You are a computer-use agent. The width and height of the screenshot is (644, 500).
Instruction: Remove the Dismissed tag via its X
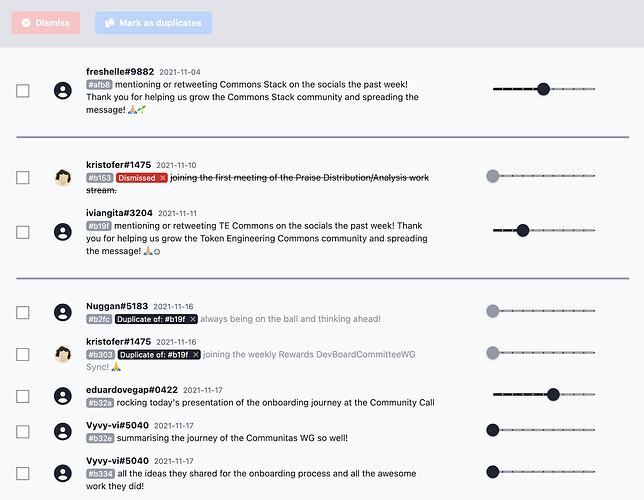tap(163, 178)
